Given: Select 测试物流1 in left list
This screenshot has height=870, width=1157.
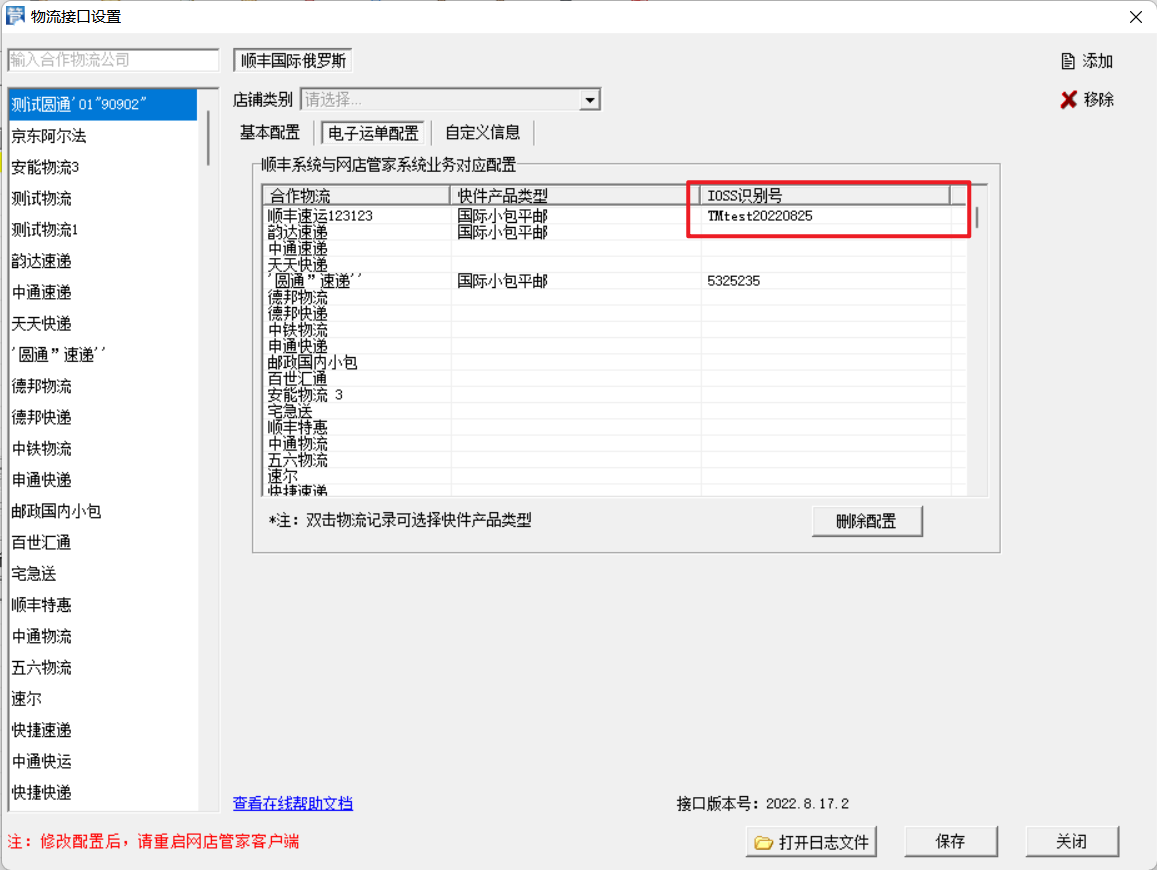Looking at the screenshot, I should pyautogui.click(x=103, y=229).
